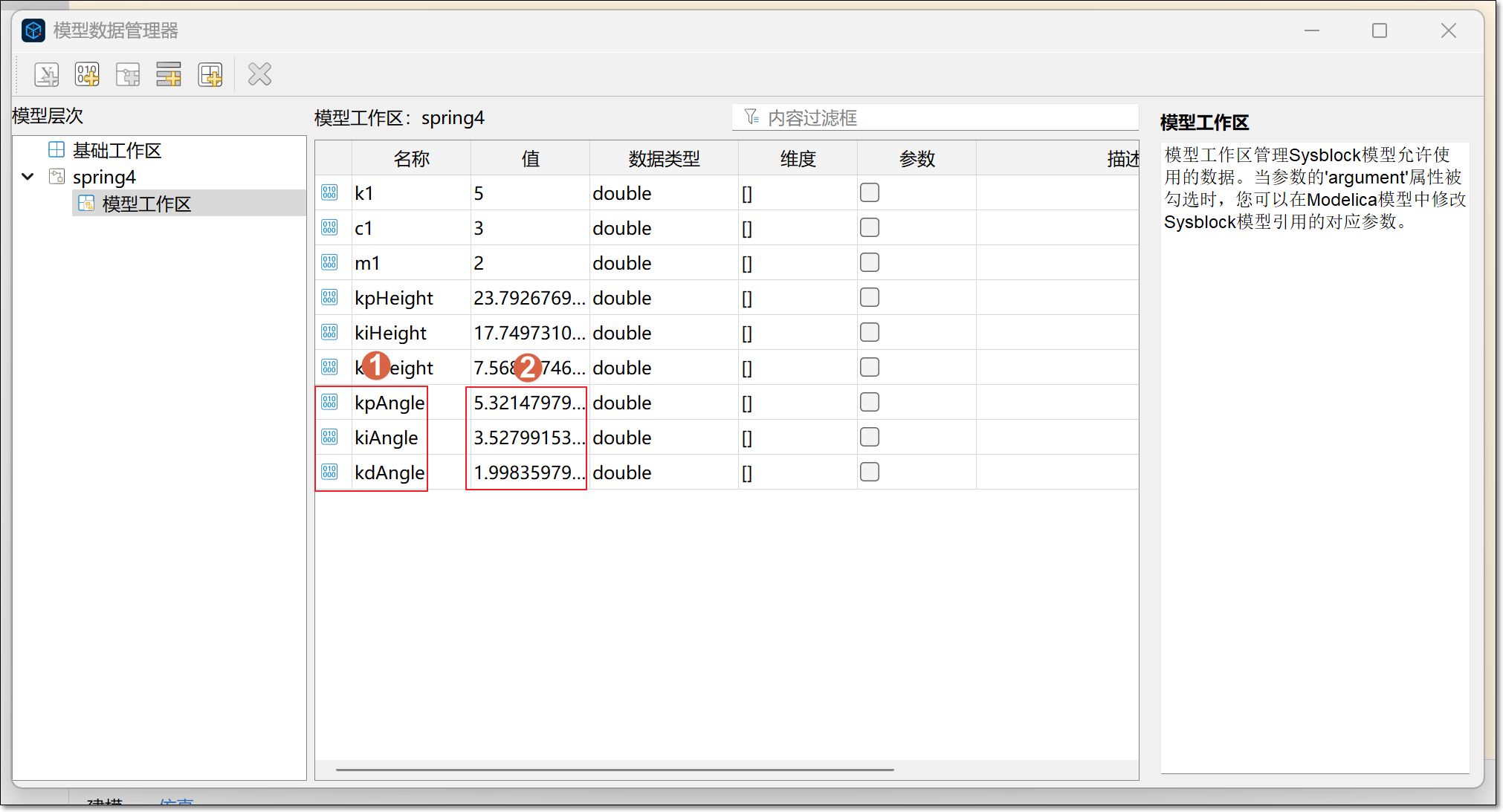The width and height of the screenshot is (1503, 812).
Task: Click the add binary data variable icon
Action: pyautogui.click(x=87, y=74)
